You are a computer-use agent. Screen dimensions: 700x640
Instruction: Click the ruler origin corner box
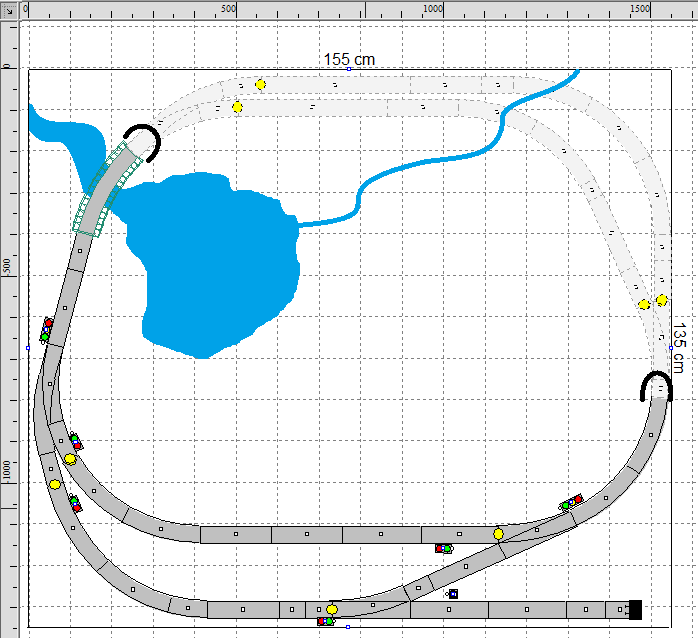(9, 8)
